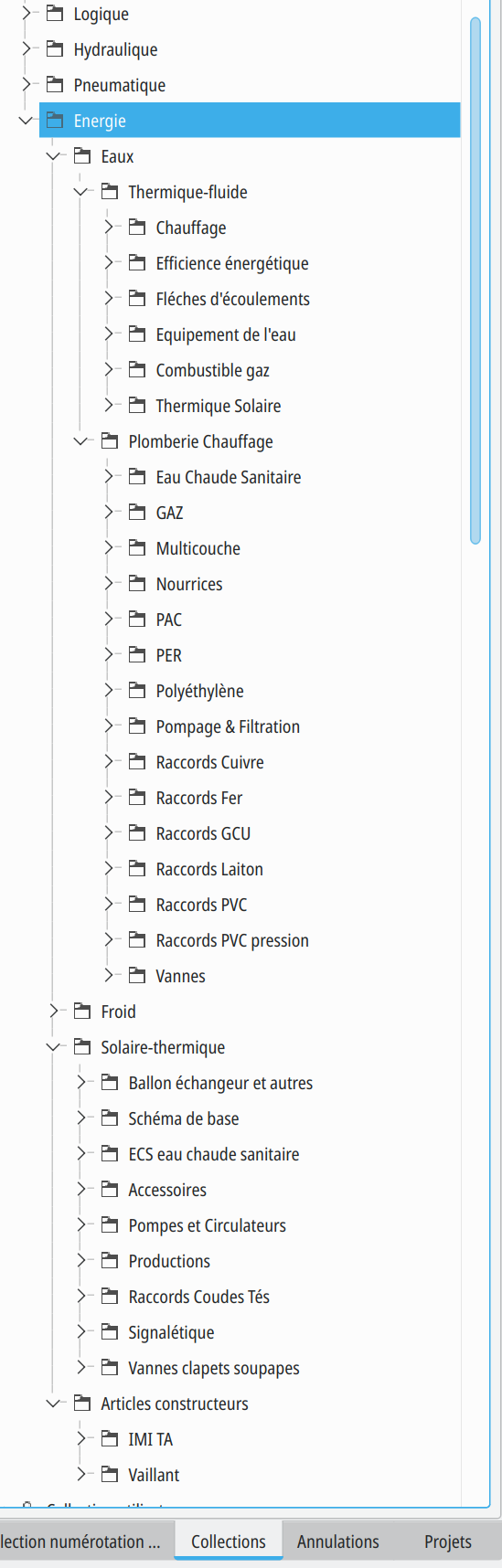
Task: Click the Raccords GCU folder icon
Action: 137,833
